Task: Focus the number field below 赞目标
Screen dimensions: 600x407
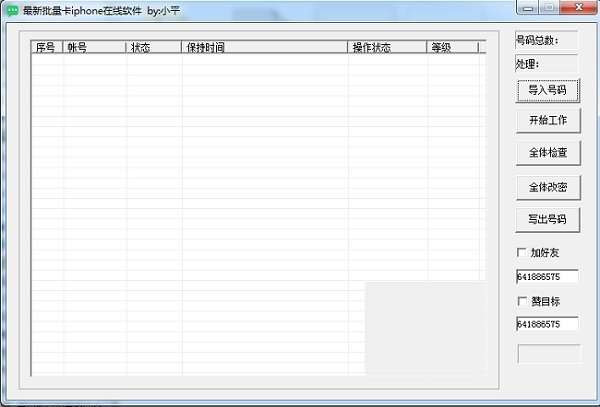Action: 547,324
